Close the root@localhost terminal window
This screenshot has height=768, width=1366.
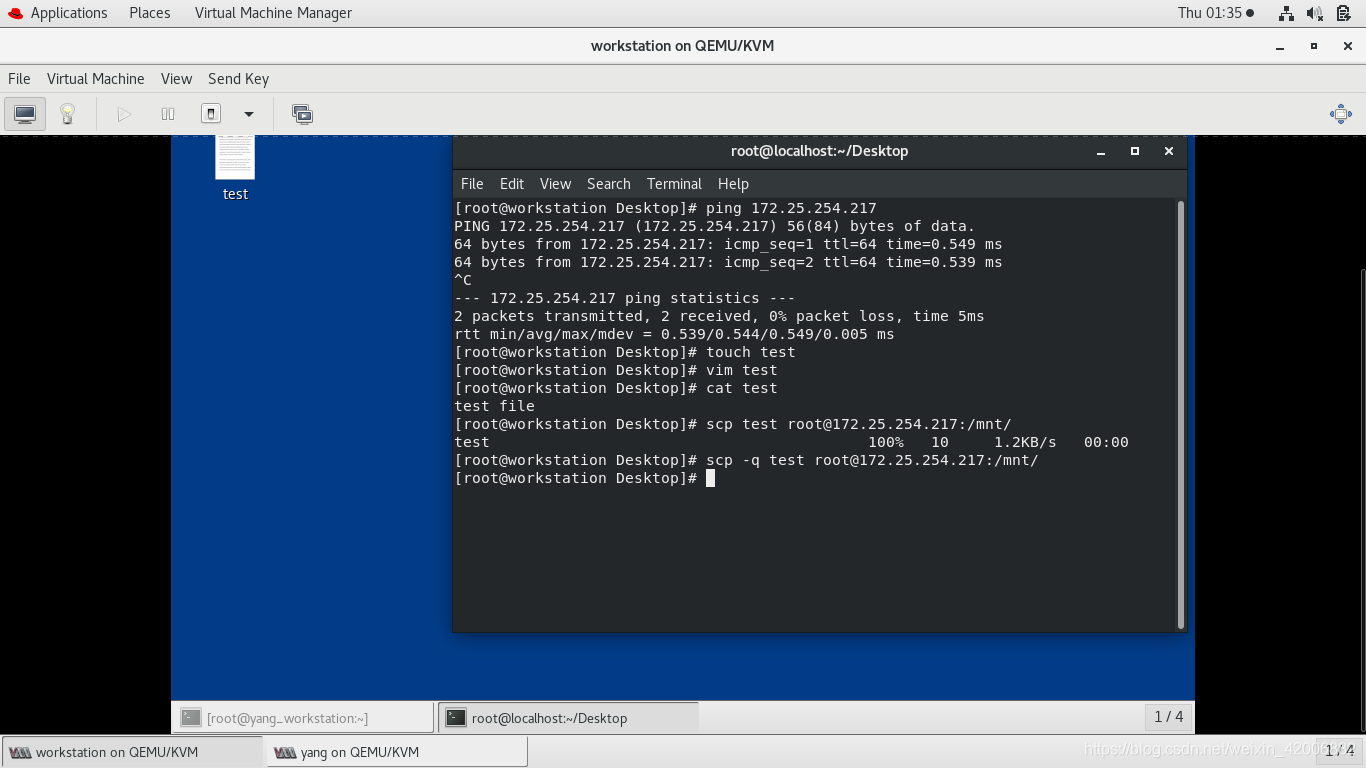[x=1168, y=152]
